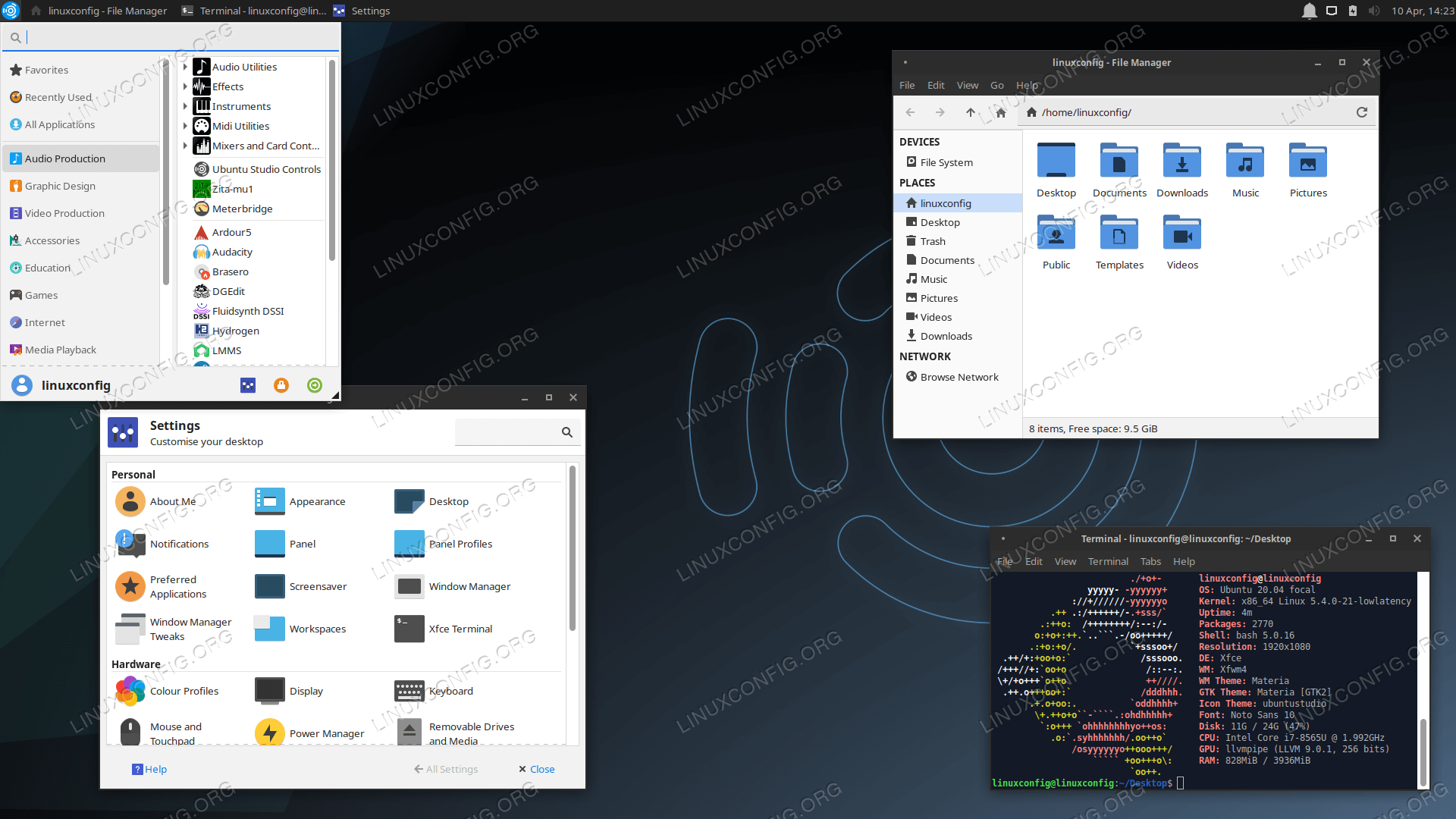Click the green log out icon

[x=315, y=385]
